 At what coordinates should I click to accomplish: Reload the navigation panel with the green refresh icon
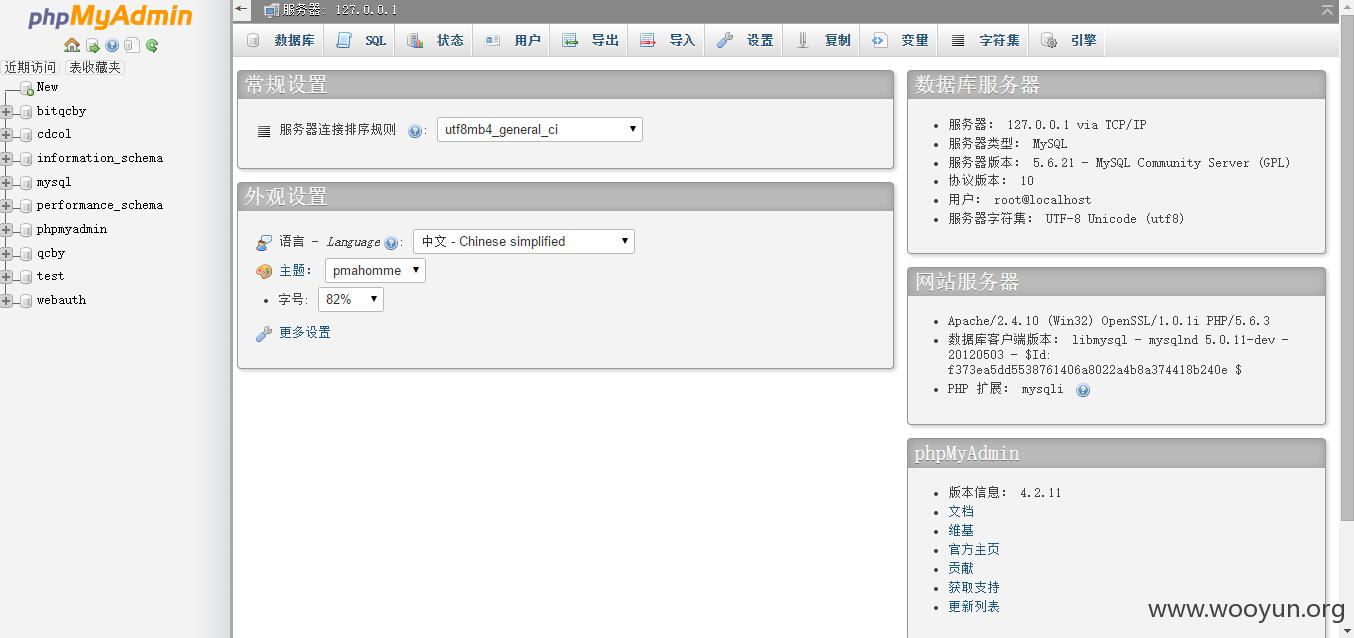coord(152,46)
